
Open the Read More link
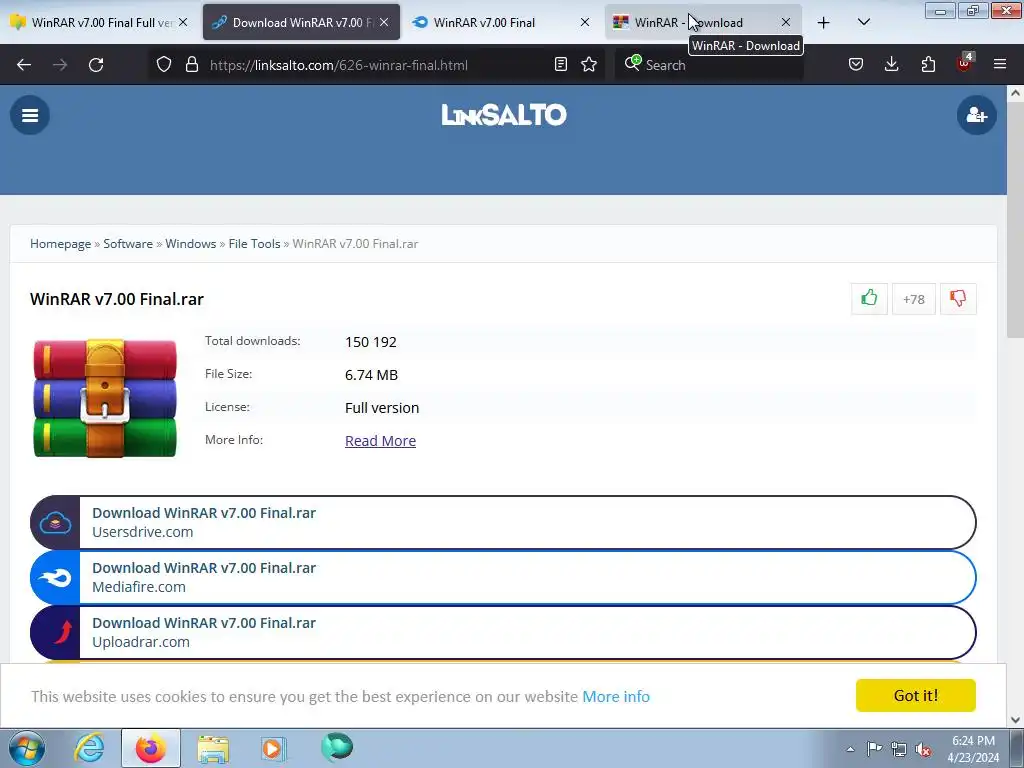380,441
